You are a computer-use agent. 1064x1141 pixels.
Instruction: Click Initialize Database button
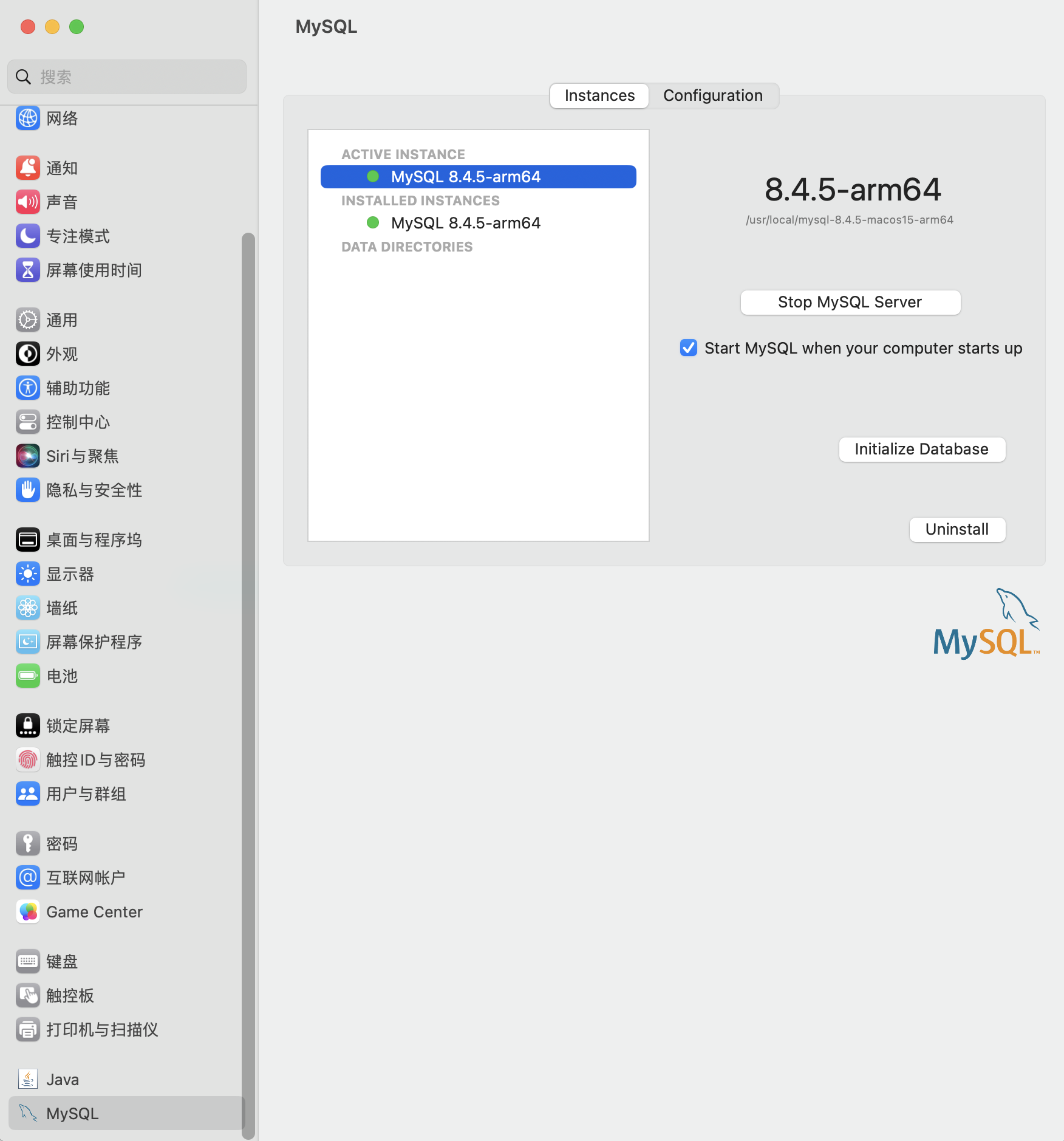pos(922,449)
